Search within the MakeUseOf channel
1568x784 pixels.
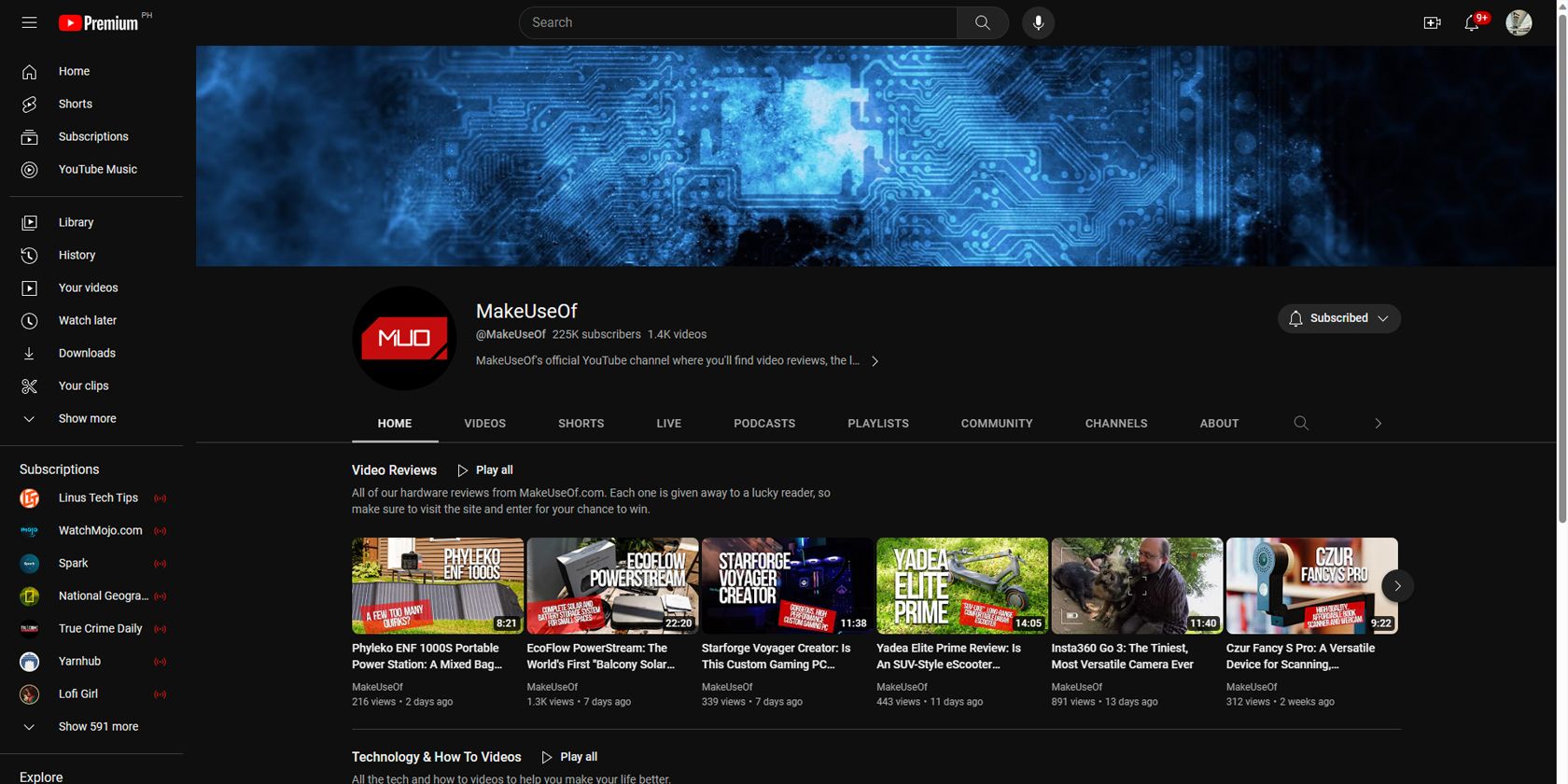point(1301,423)
